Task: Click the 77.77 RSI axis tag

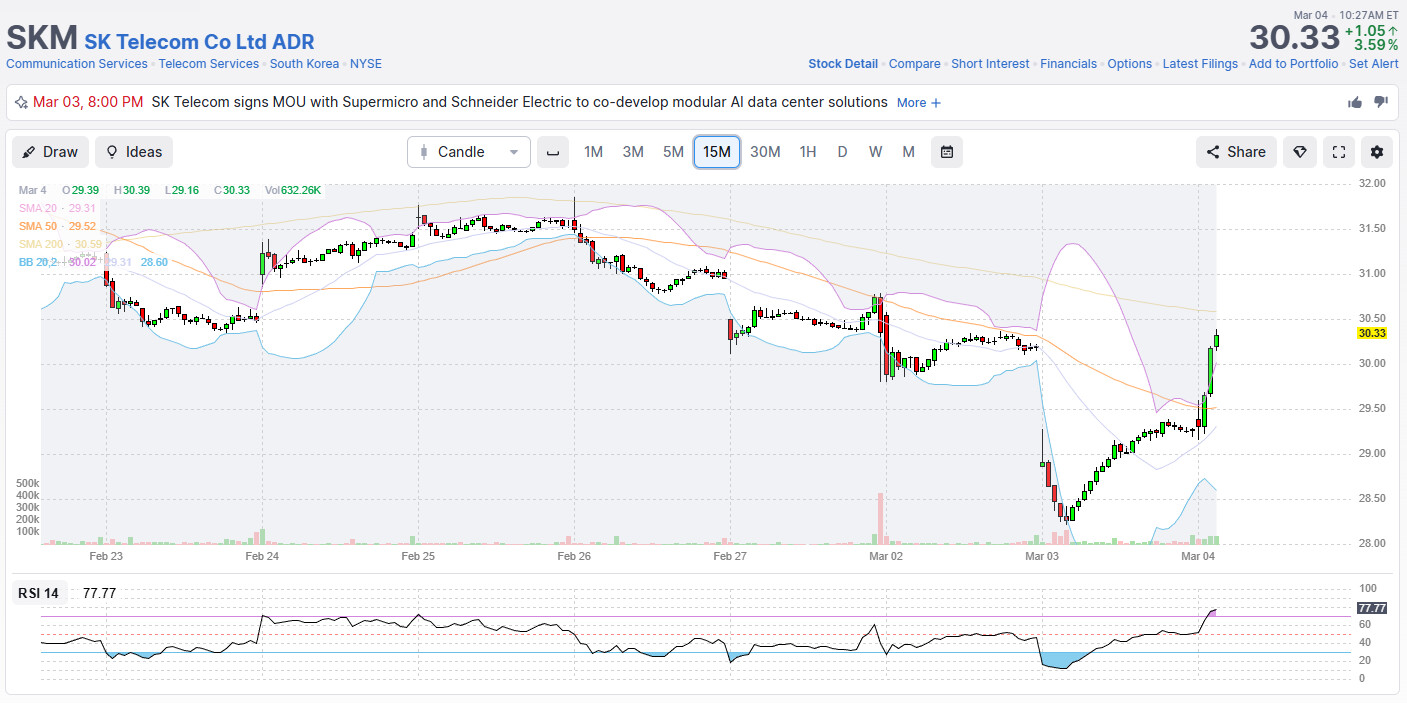Action: [1372, 608]
